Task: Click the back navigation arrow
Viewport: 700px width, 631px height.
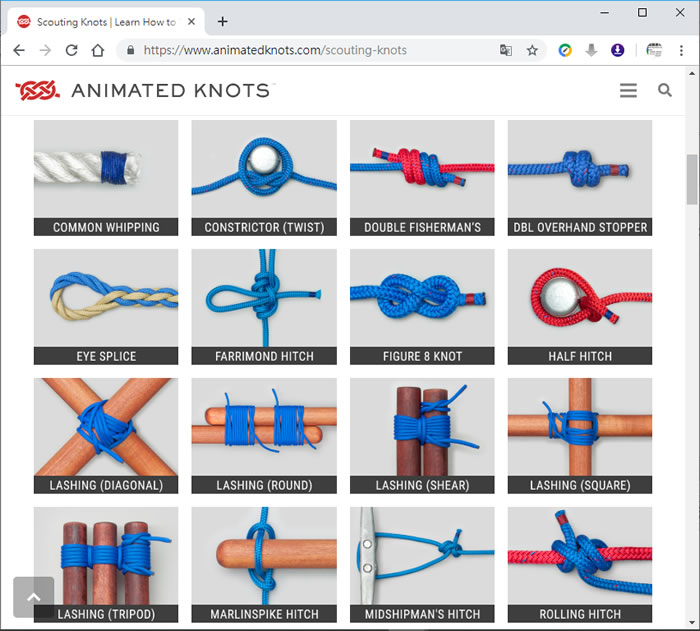Action: pyautogui.click(x=18, y=50)
